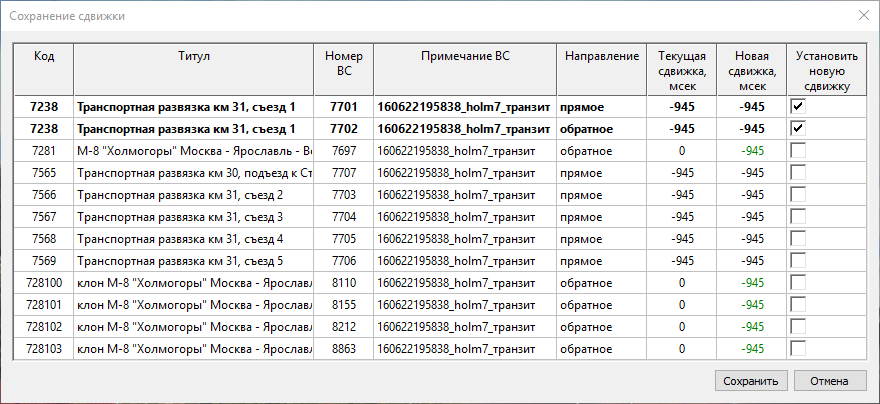This screenshot has width=880, height=404.
Task: Enable new shift checkbox for row 7697
Action: click(x=798, y=150)
